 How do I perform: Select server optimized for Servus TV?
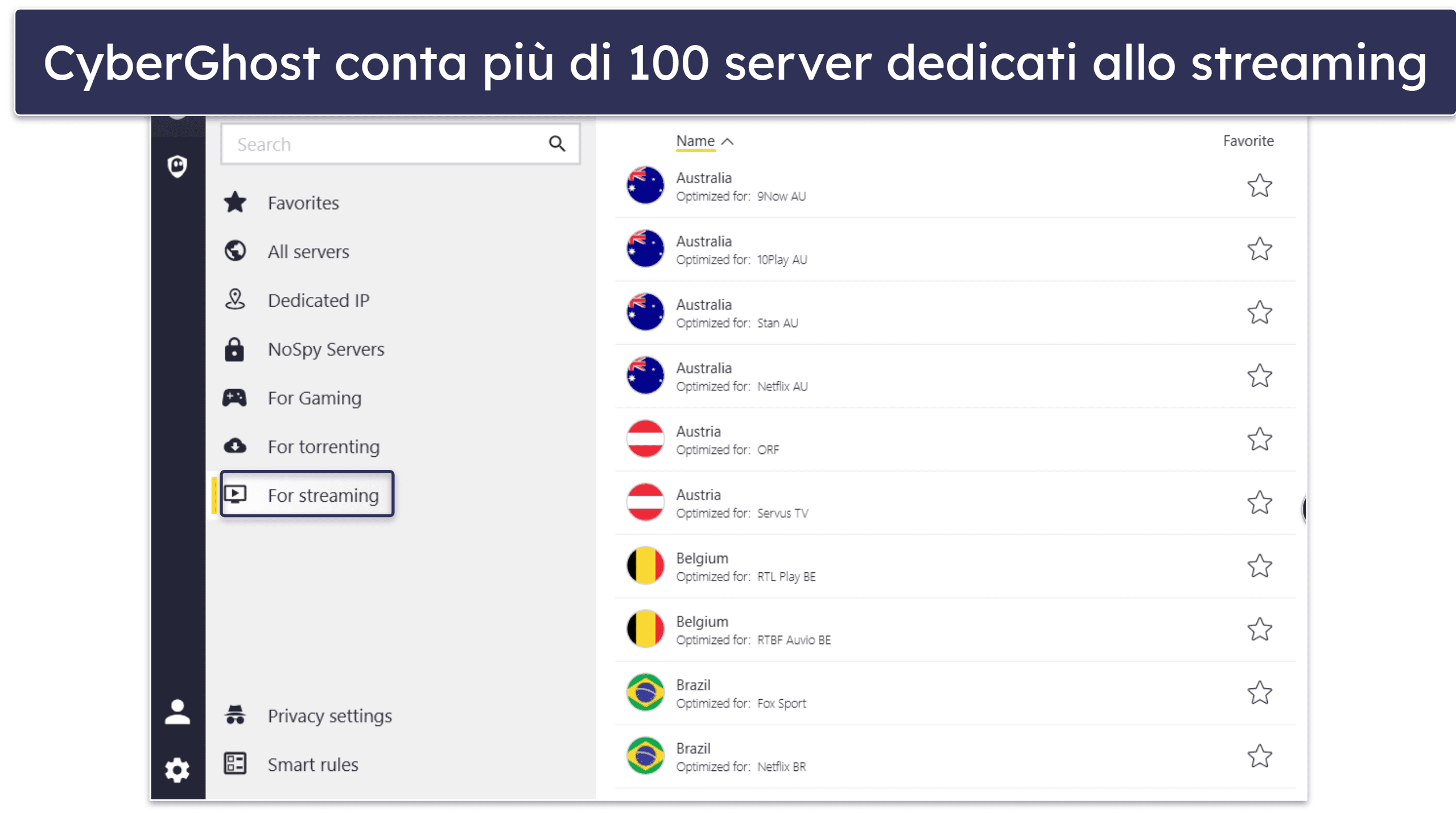pos(955,503)
